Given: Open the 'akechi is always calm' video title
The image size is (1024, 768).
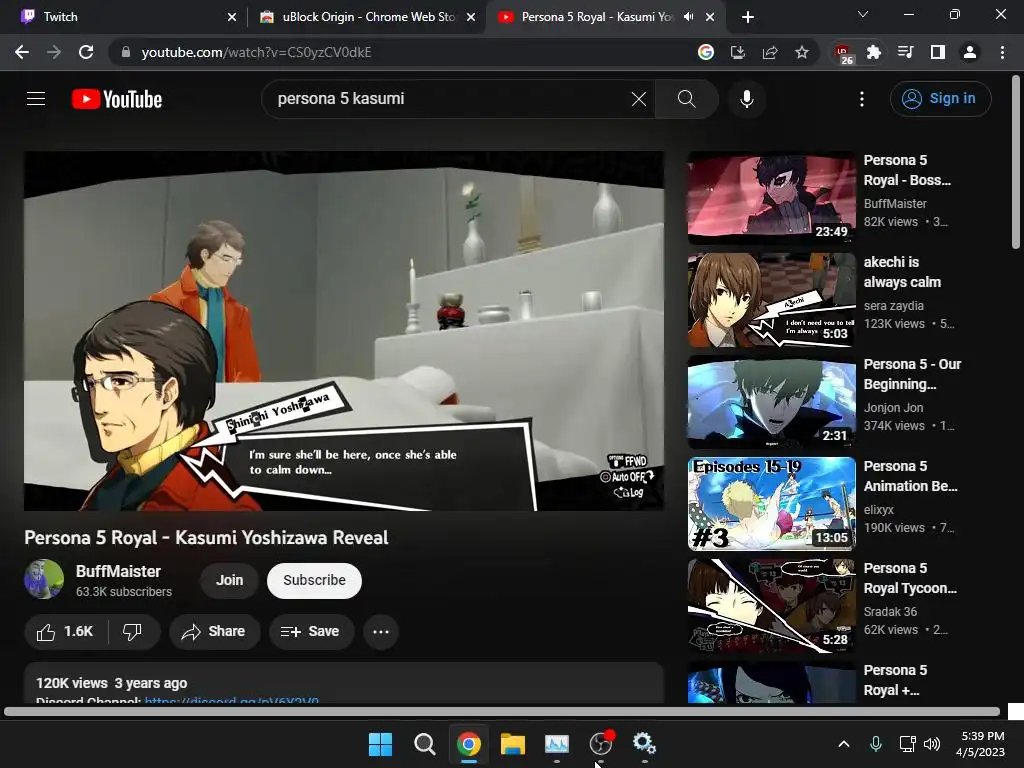Looking at the screenshot, I should pos(902,272).
